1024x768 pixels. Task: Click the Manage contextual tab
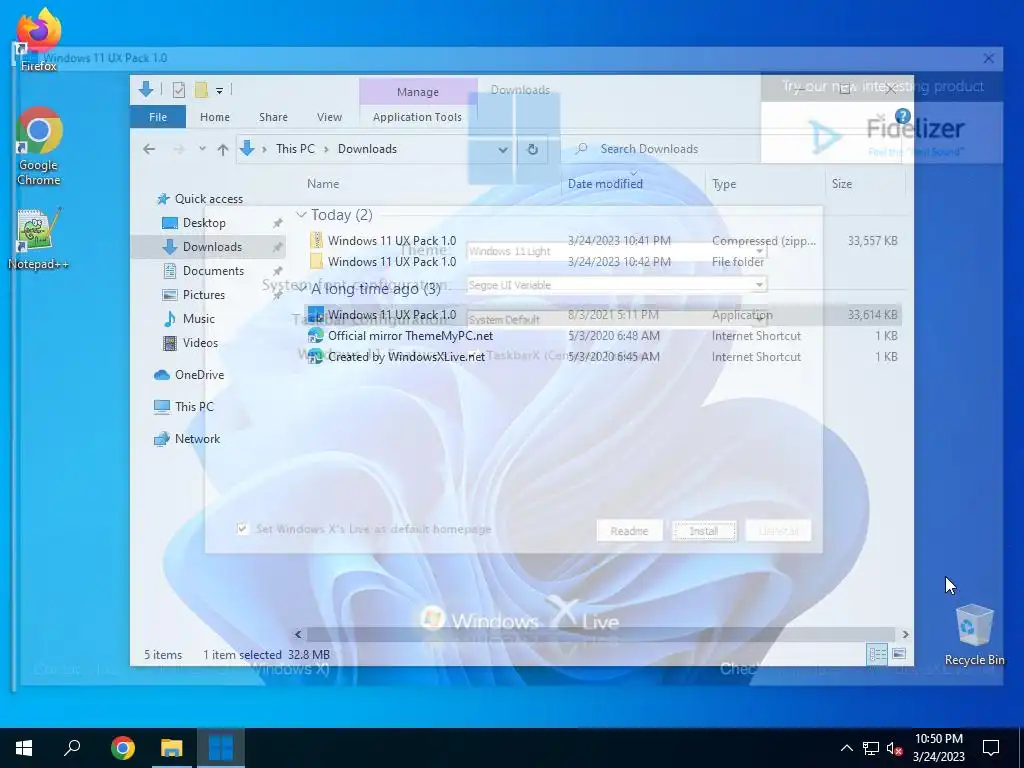point(418,92)
